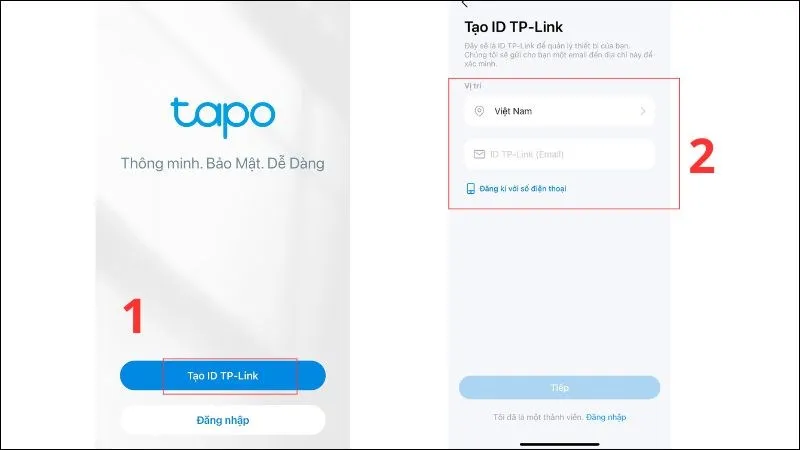800x450 pixels.
Task: Click the Tôi đã là một thành viên text
Action: pos(538,417)
